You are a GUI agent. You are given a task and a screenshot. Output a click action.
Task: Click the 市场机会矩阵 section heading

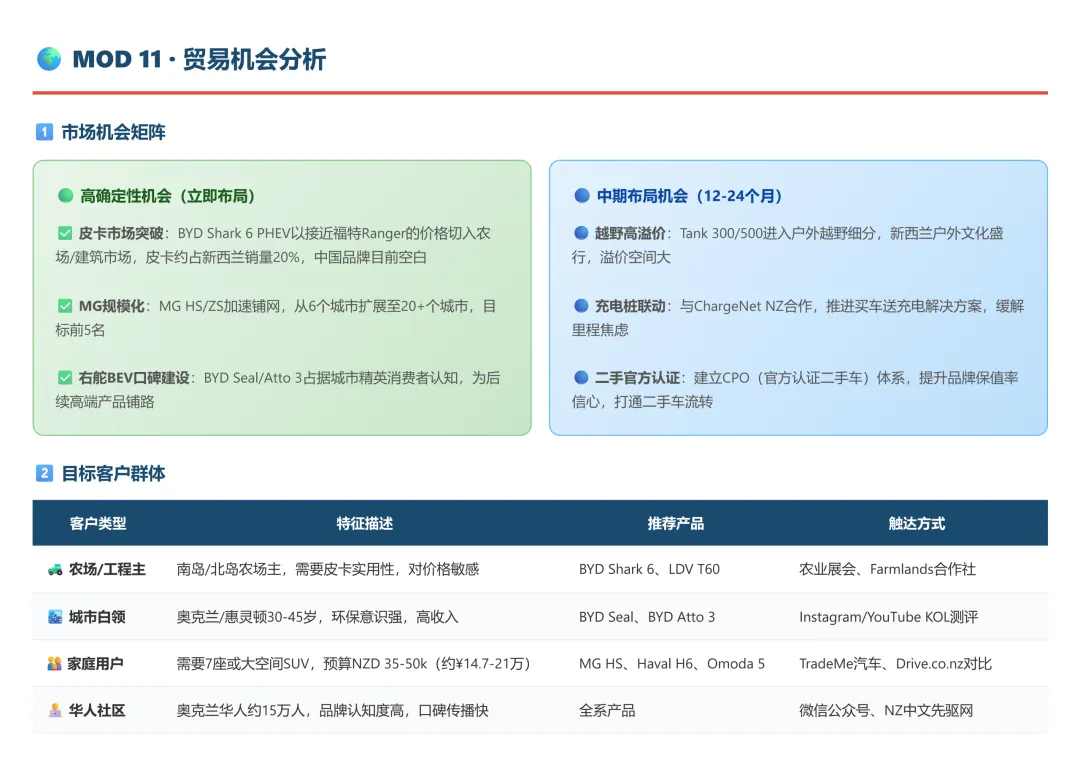click(x=114, y=132)
